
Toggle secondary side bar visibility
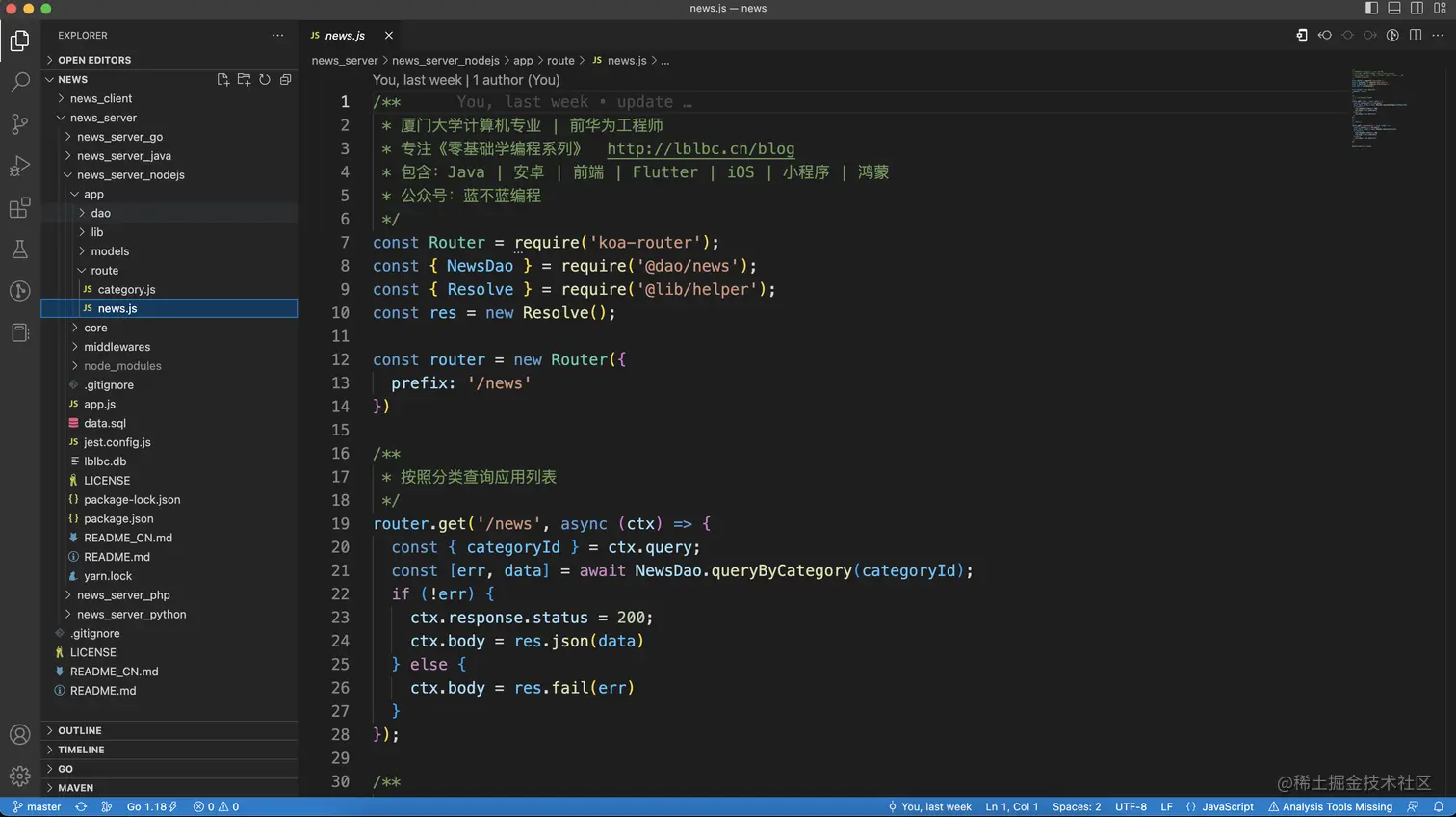point(1417,8)
